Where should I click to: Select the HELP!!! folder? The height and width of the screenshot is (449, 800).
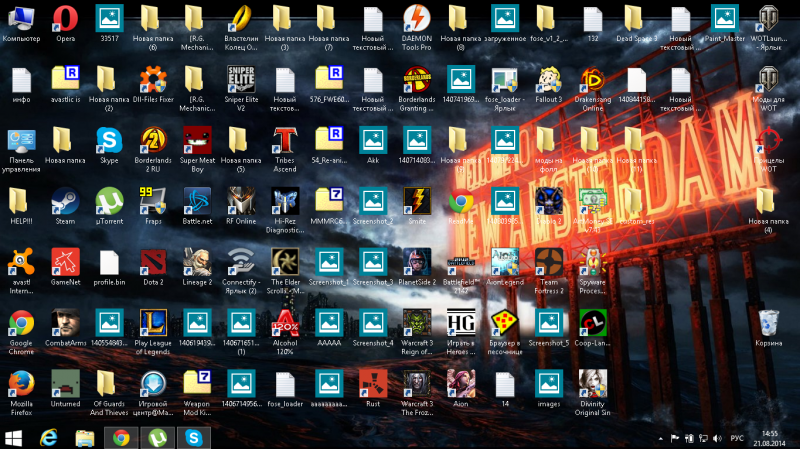[x=21, y=201]
